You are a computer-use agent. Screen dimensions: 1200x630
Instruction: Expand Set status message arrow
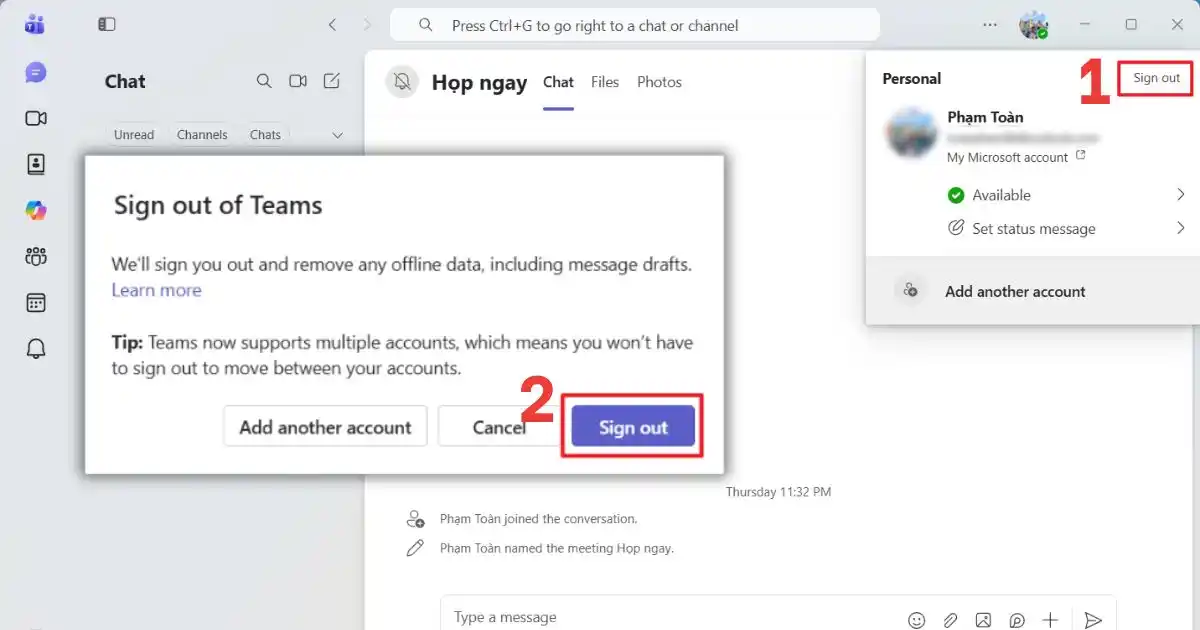(x=1181, y=228)
